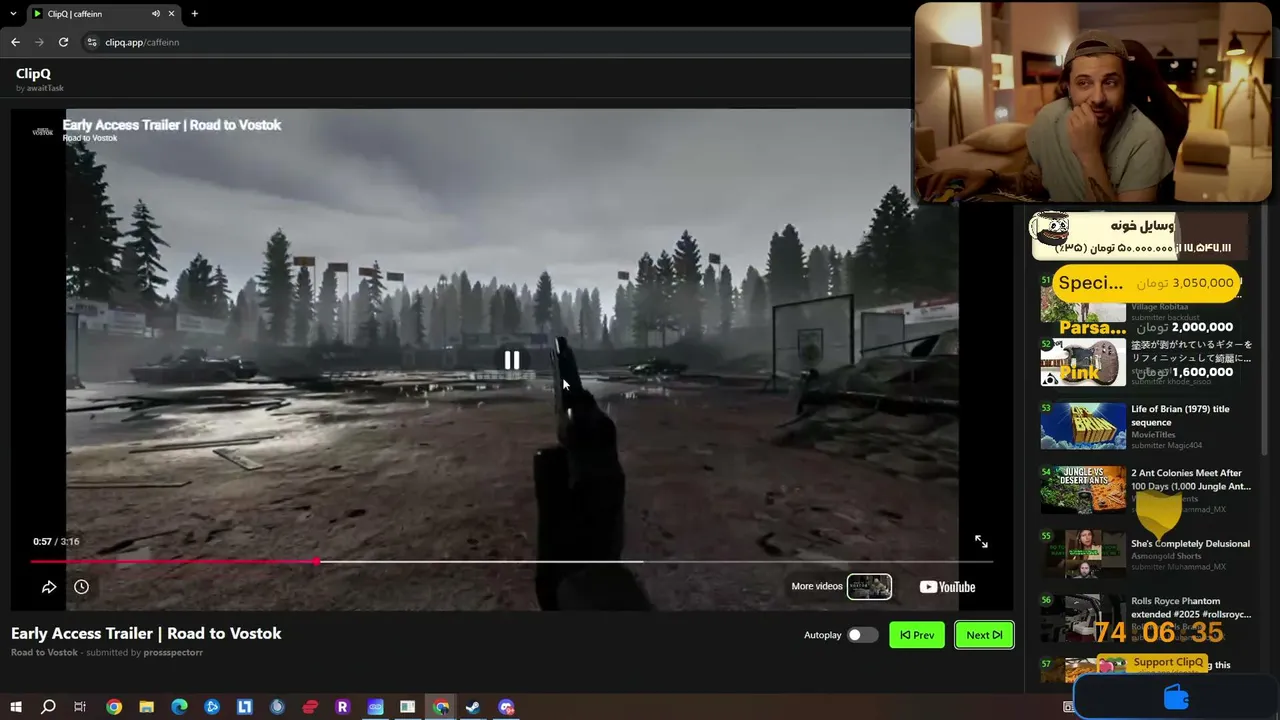Screen dimensions: 1280x720
Task: Open File Explorer from the taskbar
Action: pos(146,707)
